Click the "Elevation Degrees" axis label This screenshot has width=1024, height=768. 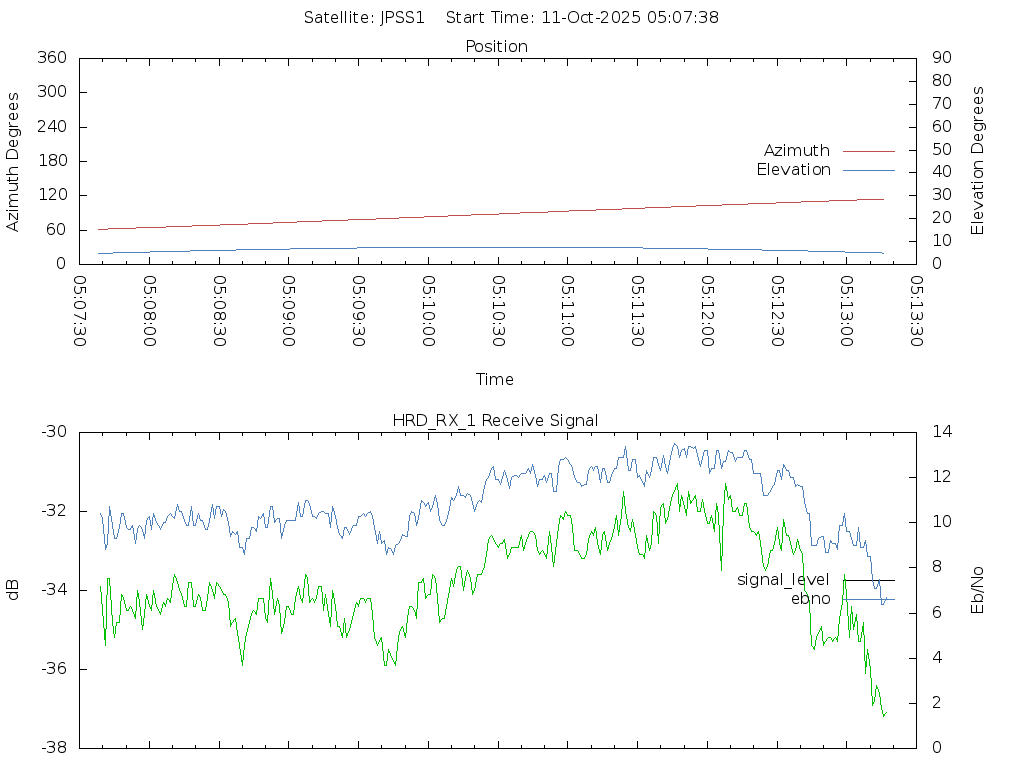pyautogui.click(x=978, y=160)
